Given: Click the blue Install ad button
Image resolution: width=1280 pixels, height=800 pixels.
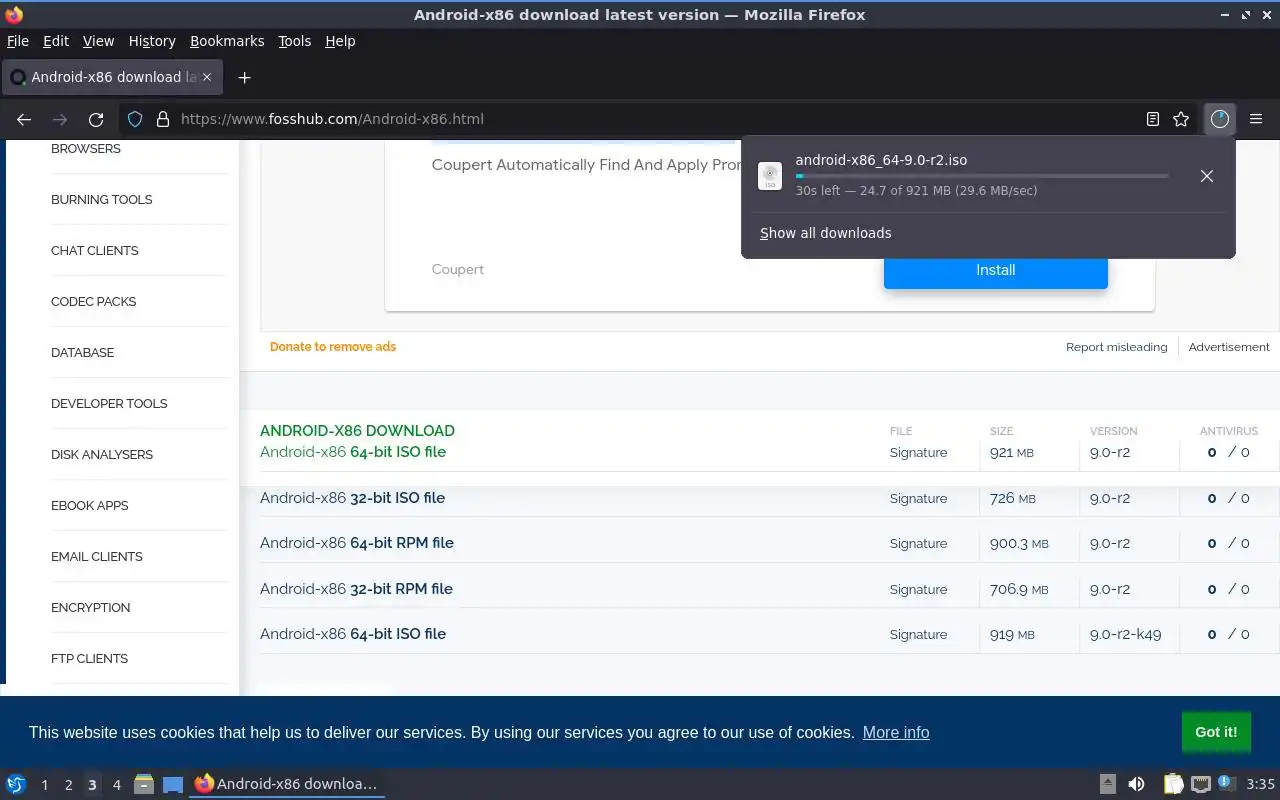Looking at the screenshot, I should pyautogui.click(x=995, y=270).
